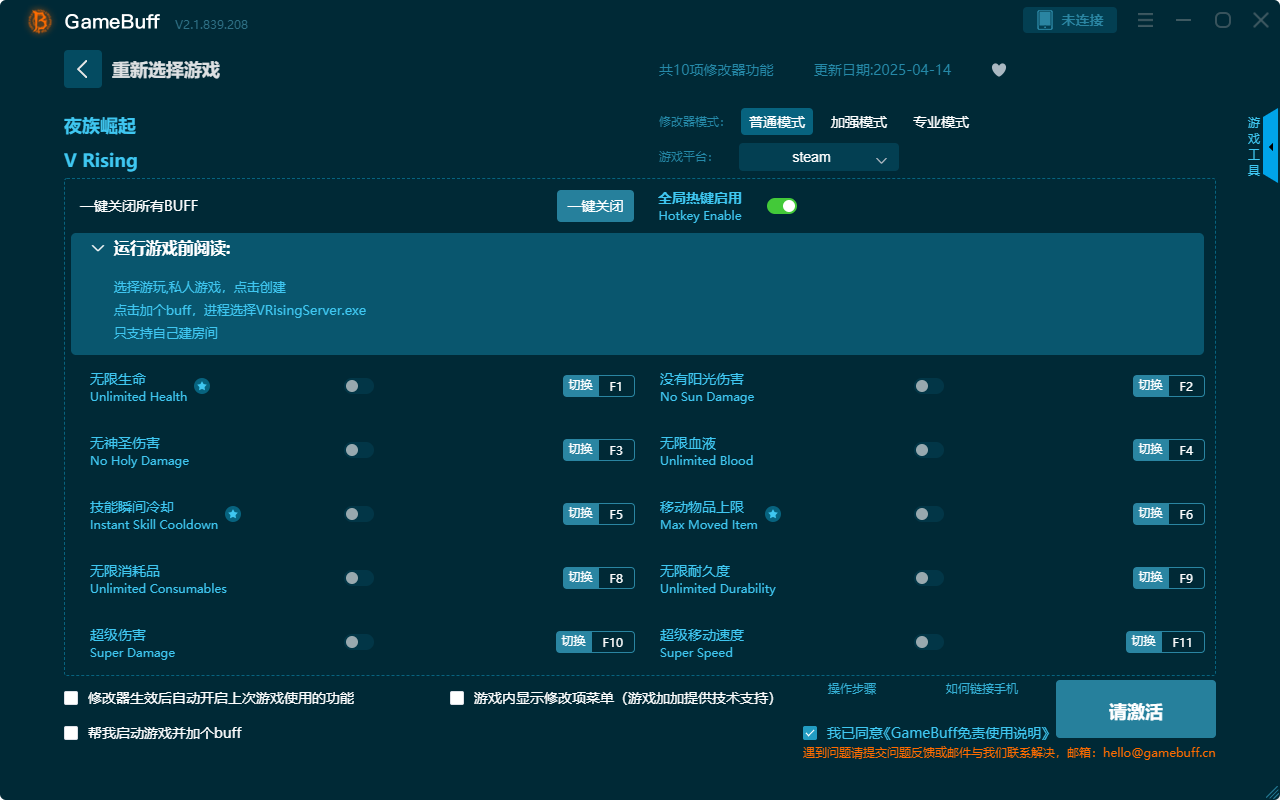This screenshot has height=800, width=1280.
Task: Click the star icon beside Unlimited Health
Action: [202, 385]
